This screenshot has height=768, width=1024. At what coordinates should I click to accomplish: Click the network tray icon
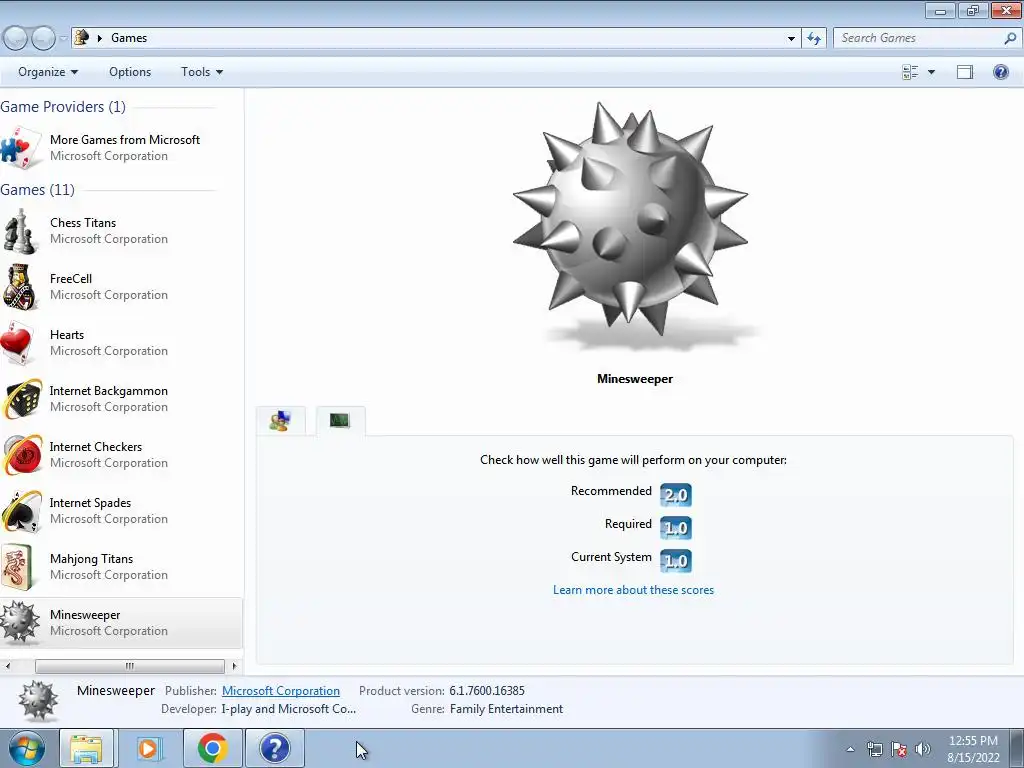tap(874, 749)
